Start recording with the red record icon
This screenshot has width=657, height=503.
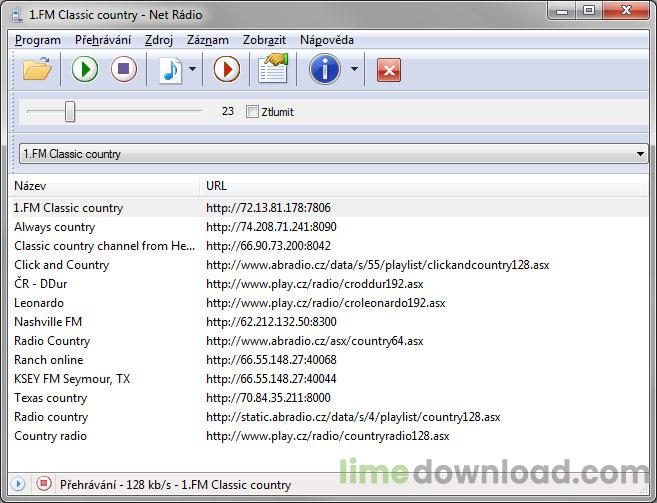point(227,70)
